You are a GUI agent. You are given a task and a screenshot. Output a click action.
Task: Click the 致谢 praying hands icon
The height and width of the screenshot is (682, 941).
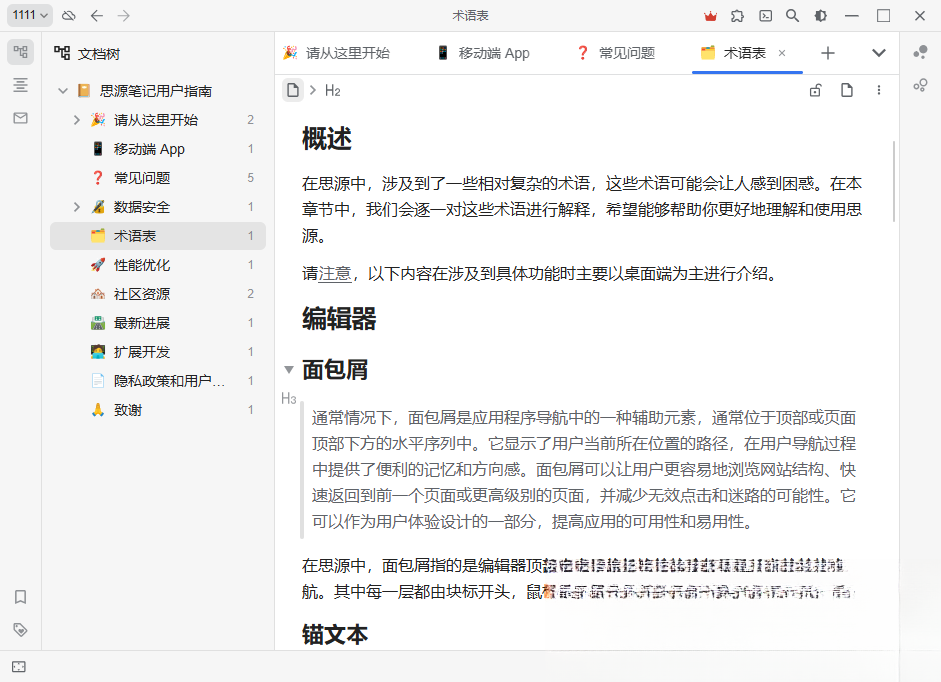(98, 410)
